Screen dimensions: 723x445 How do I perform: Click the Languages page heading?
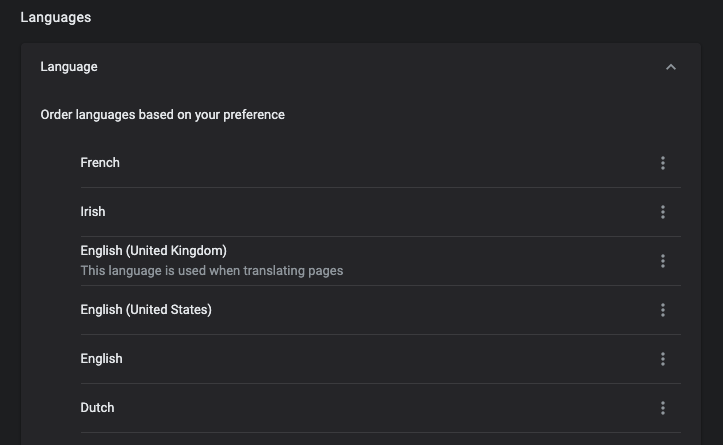[56, 17]
